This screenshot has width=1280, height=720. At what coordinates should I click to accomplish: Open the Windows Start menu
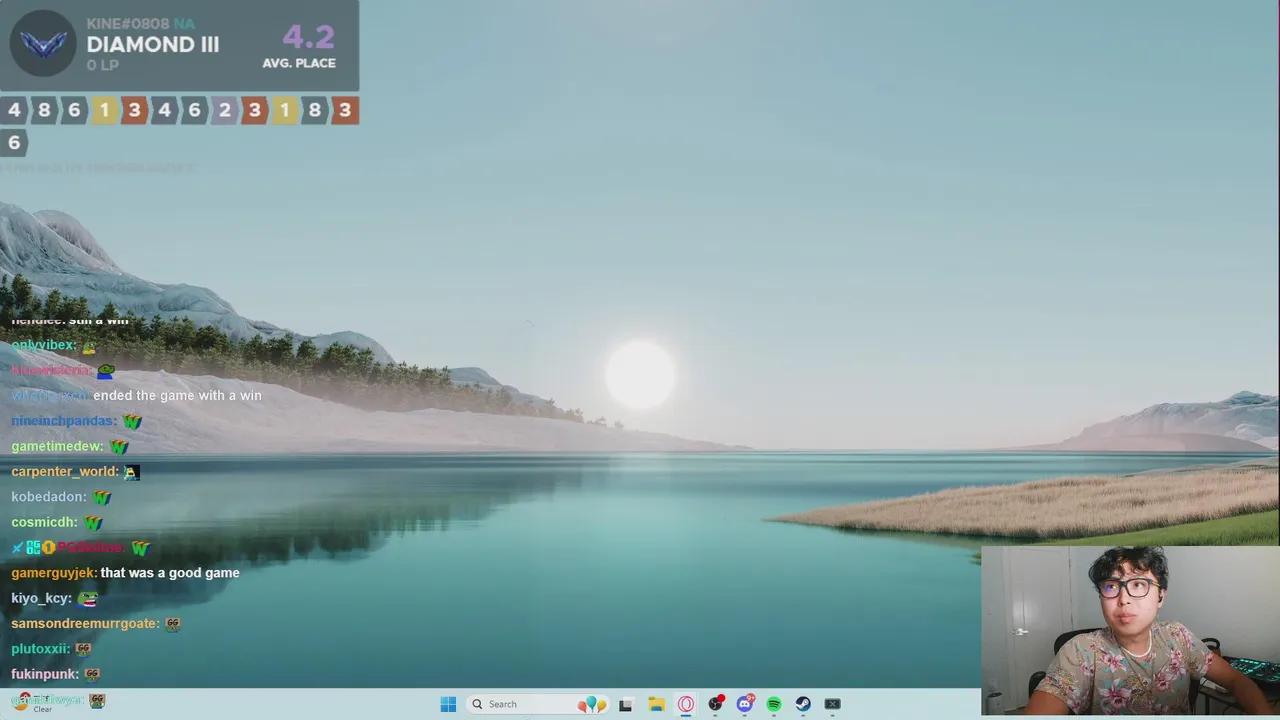tap(448, 704)
